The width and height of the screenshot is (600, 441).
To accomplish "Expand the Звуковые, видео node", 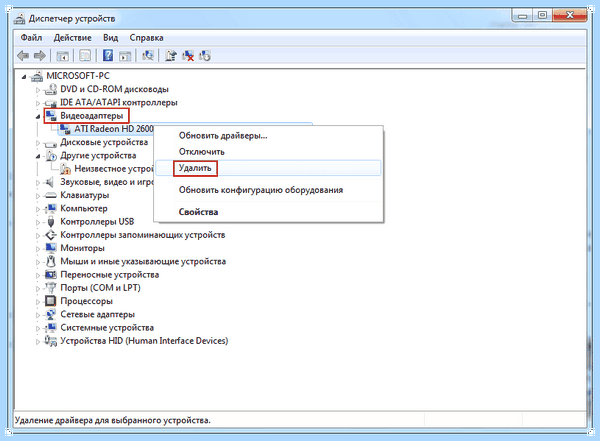I will (38, 183).
